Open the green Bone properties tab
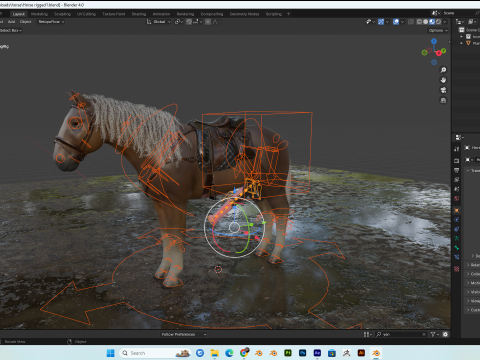 (x=457, y=248)
